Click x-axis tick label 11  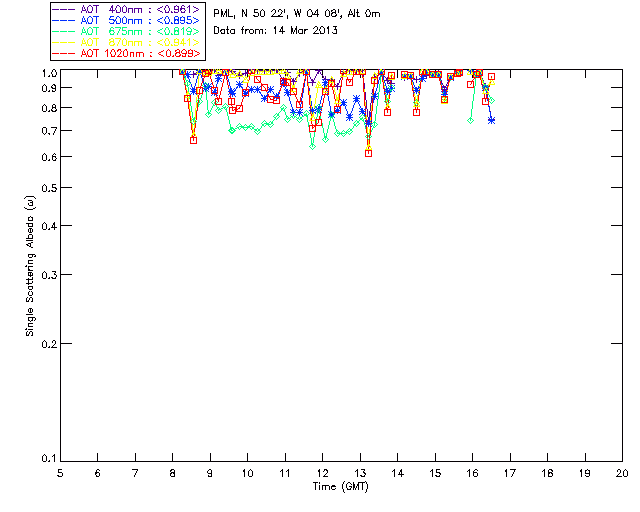285,473
